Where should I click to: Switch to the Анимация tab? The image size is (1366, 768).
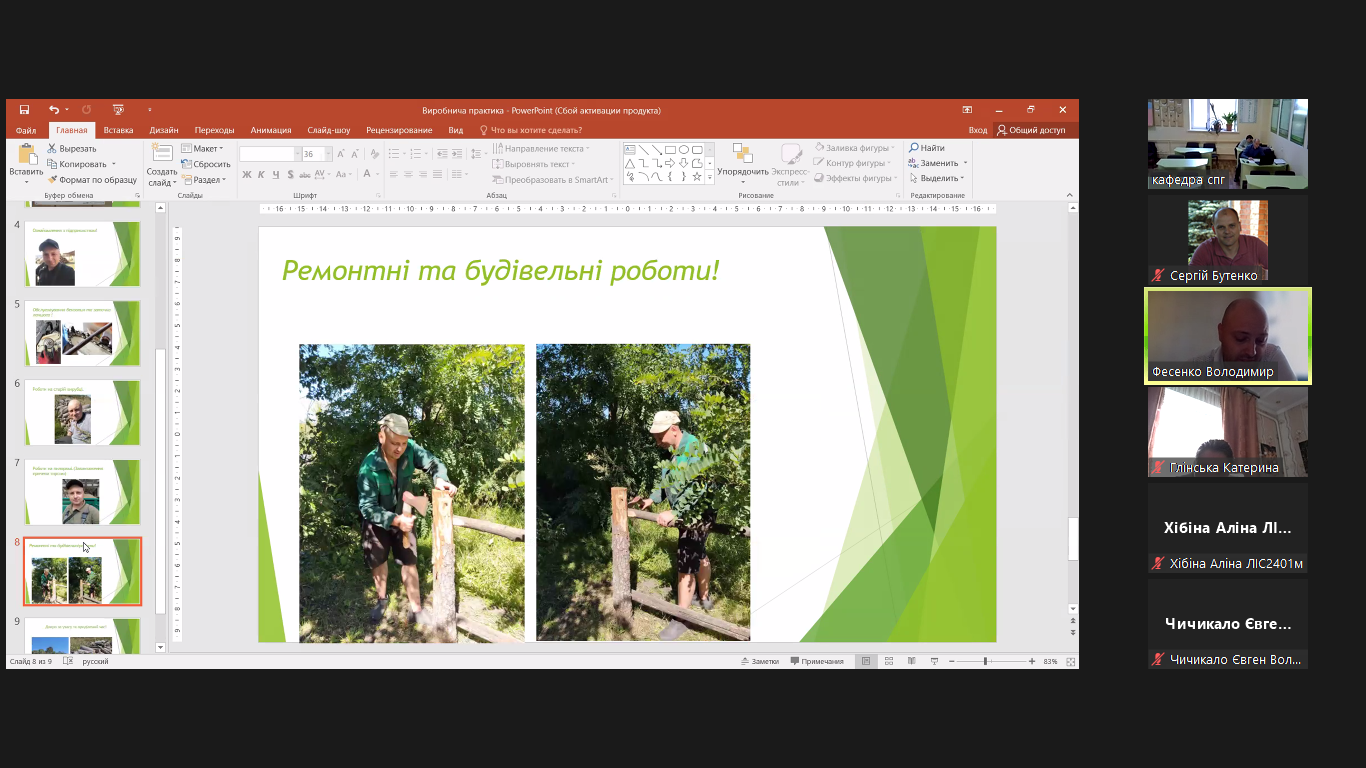click(x=271, y=130)
